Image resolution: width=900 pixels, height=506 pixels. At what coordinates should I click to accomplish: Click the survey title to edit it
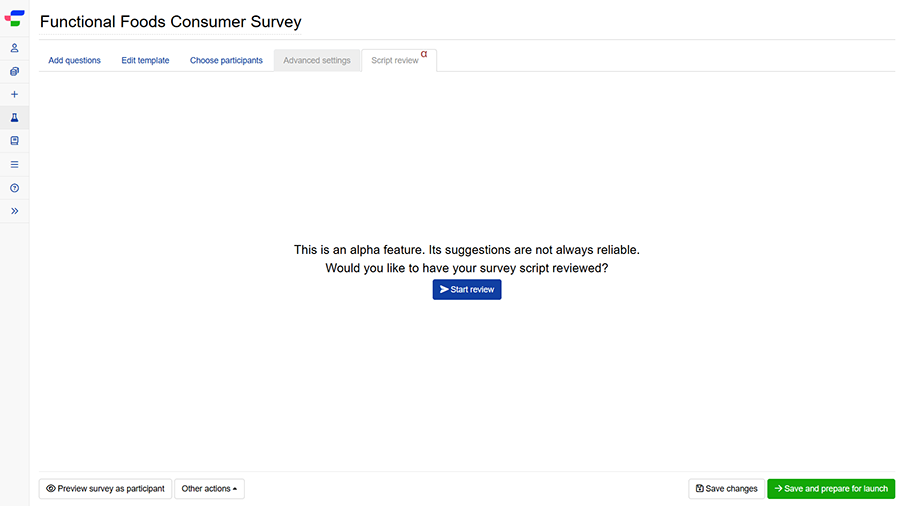[171, 22]
